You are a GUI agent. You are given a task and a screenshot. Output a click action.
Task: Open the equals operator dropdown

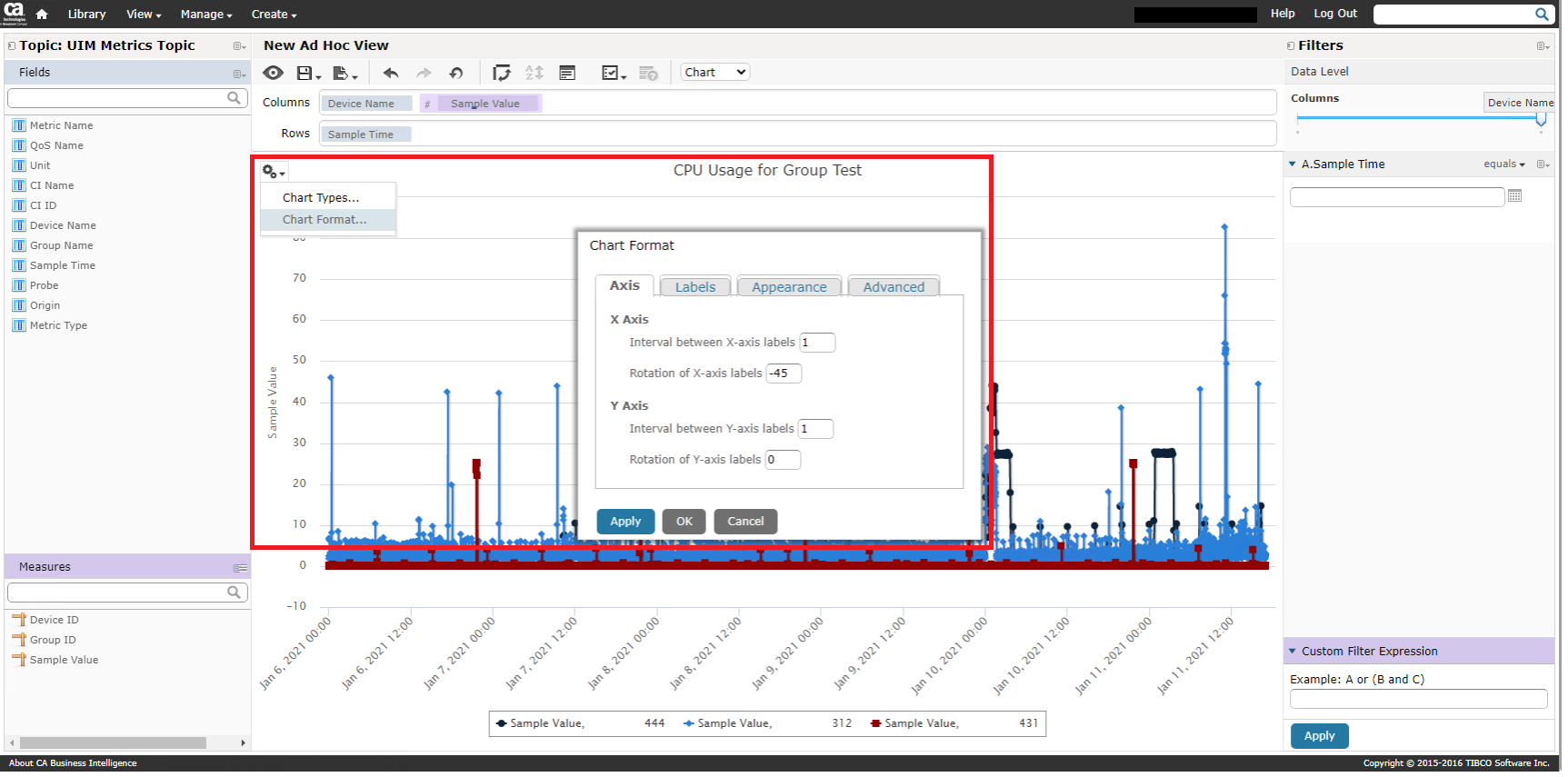1503,164
